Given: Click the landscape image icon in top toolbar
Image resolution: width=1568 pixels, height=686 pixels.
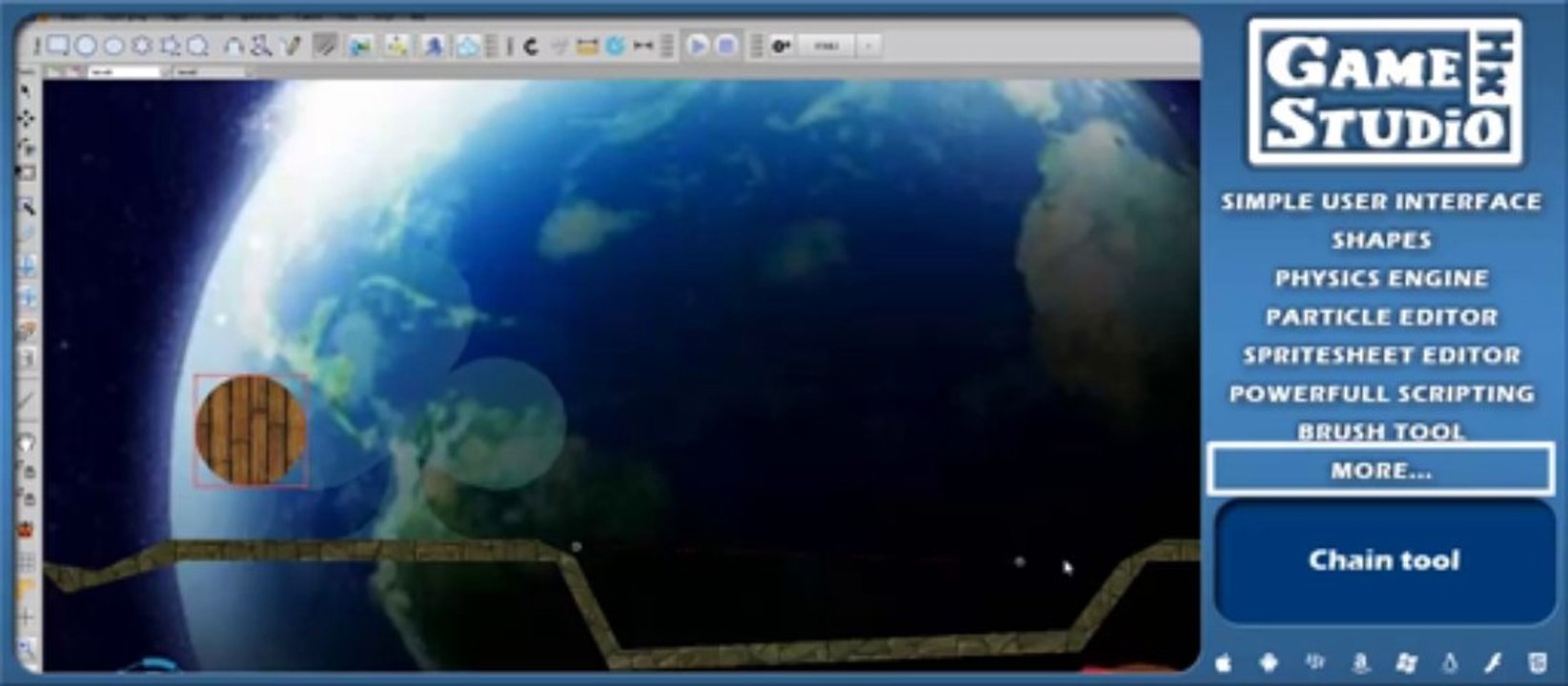Looking at the screenshot, I should [x=360, y=46].
